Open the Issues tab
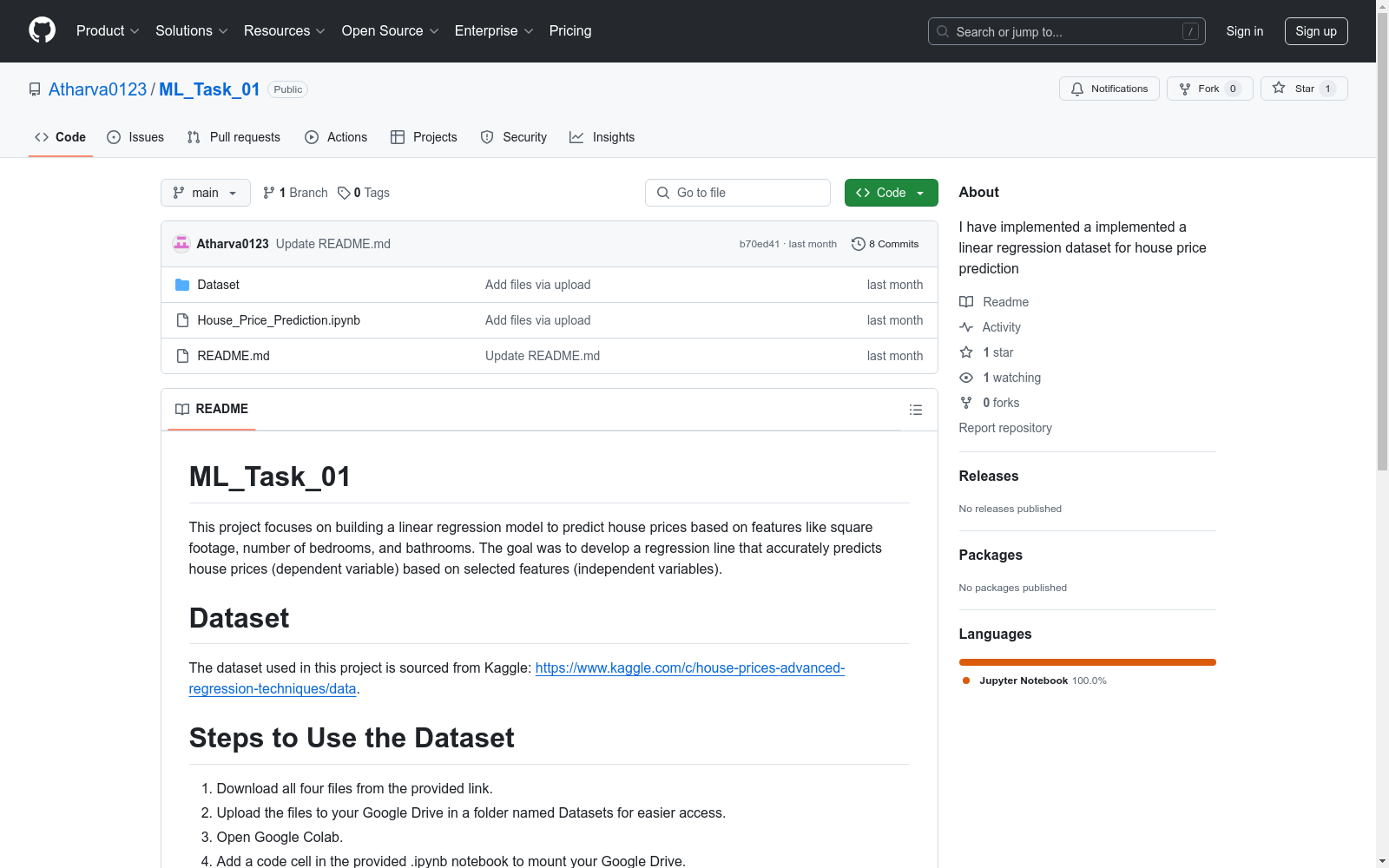This screenshot has height=868, width=1389. click(x=135, y=137)
